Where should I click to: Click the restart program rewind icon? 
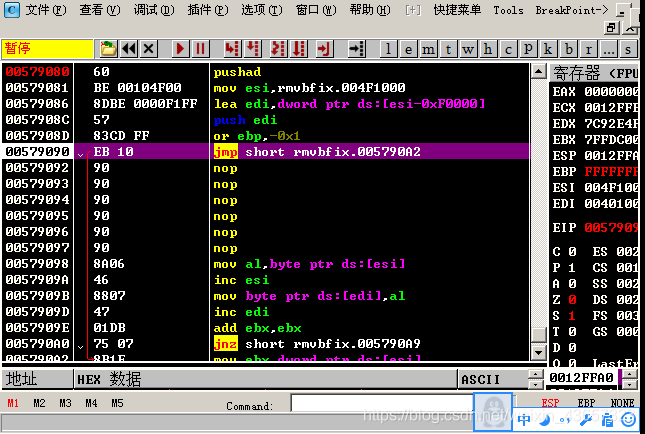(129, 49)
